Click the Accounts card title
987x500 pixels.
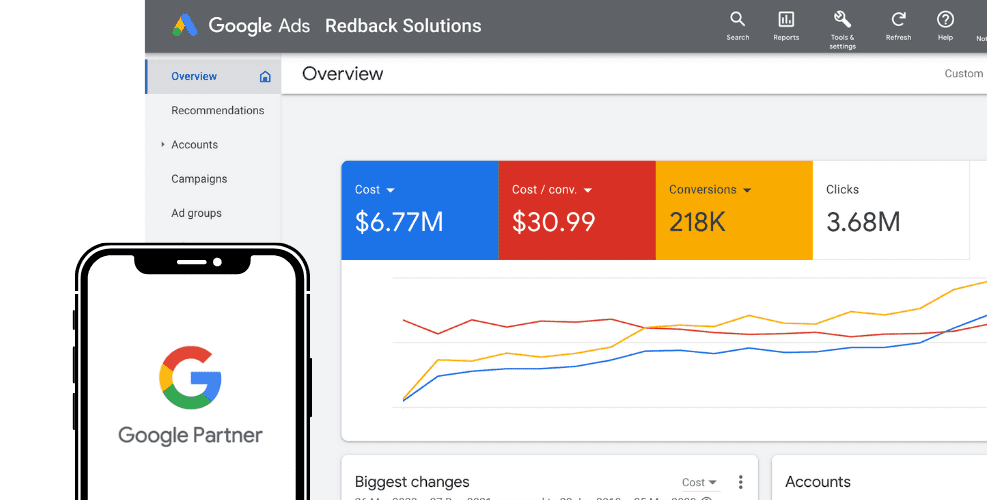(x=818, y=482)
